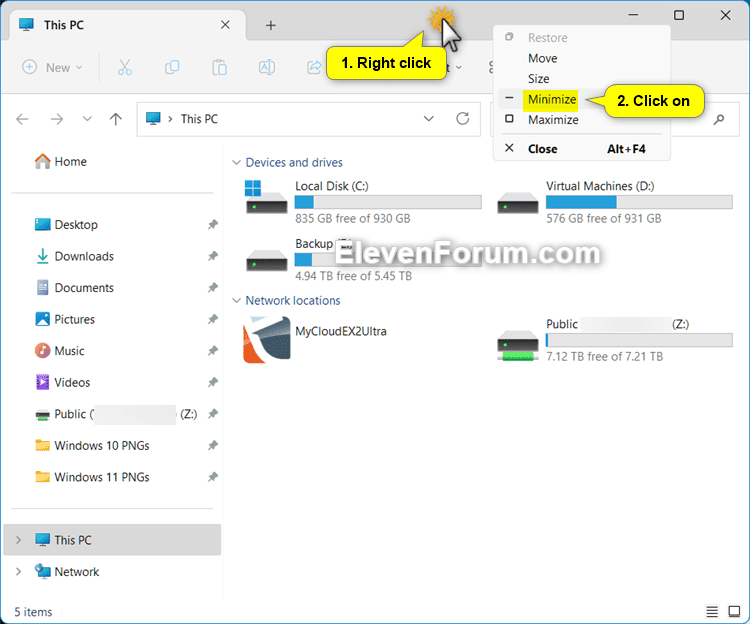Expand Network in navigation pane
Screen dimensions: 750x624
(18, 571)
